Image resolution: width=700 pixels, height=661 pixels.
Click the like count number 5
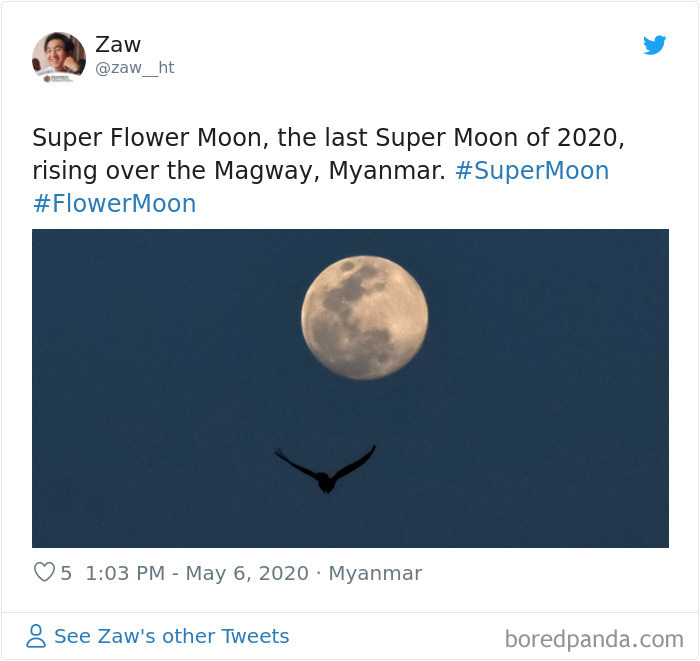point(66,573)
